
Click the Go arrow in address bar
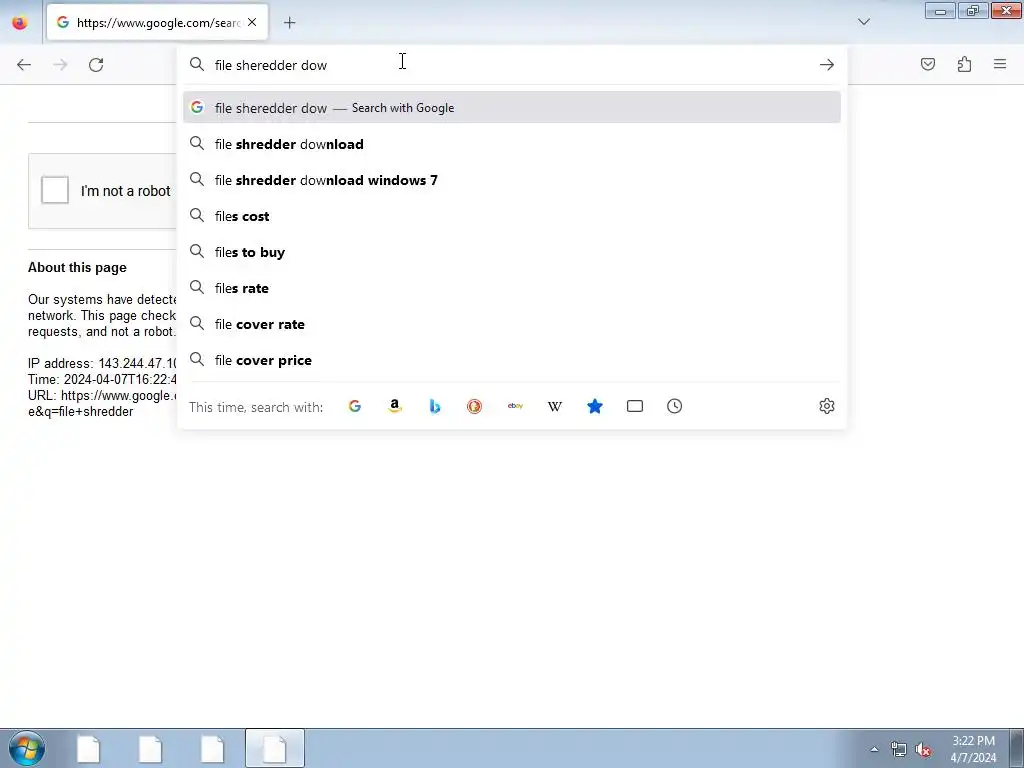pyautogui.click(x=827, y=65)
